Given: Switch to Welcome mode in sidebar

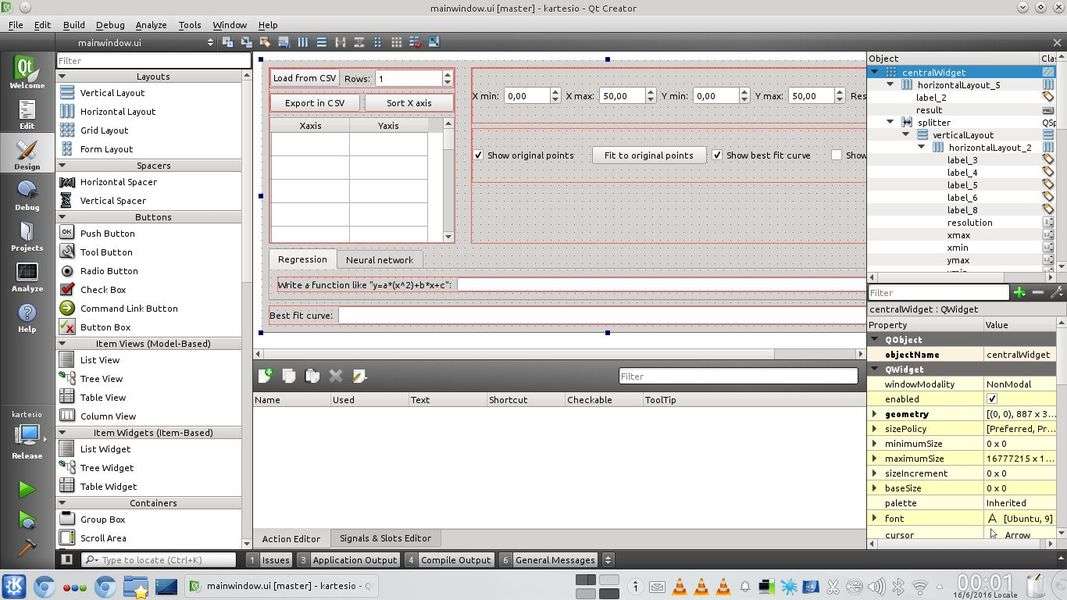Looking at the screenshot, I should tap(27, 73).
